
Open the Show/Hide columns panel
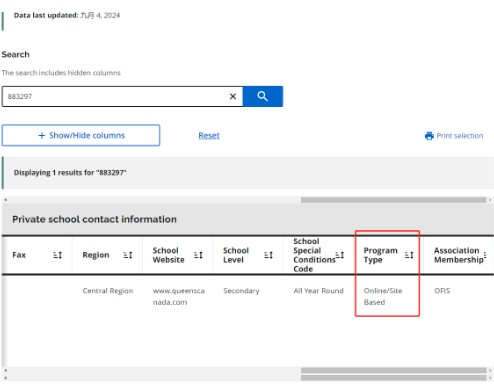[x=81, y=135]
